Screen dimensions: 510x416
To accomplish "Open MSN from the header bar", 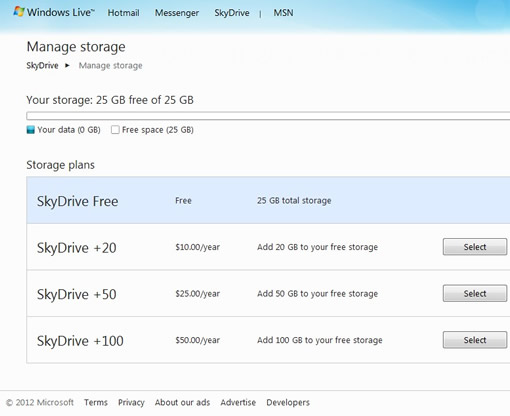I will click(x=283, y=13).
